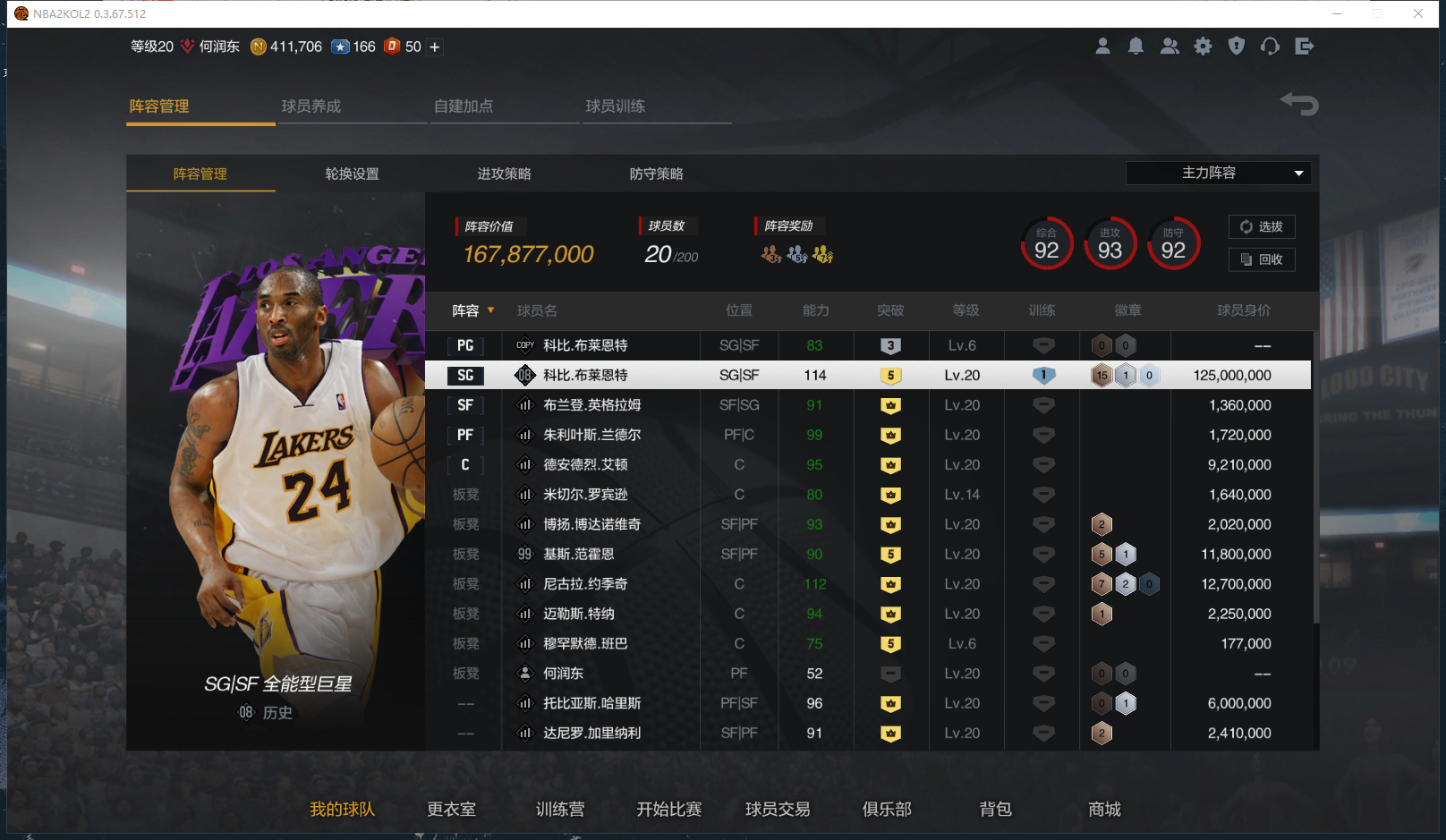The width and height of the screenshot is (1446, 840).
Task: Click the 回收 button
Action: [x=1262, y=259]
